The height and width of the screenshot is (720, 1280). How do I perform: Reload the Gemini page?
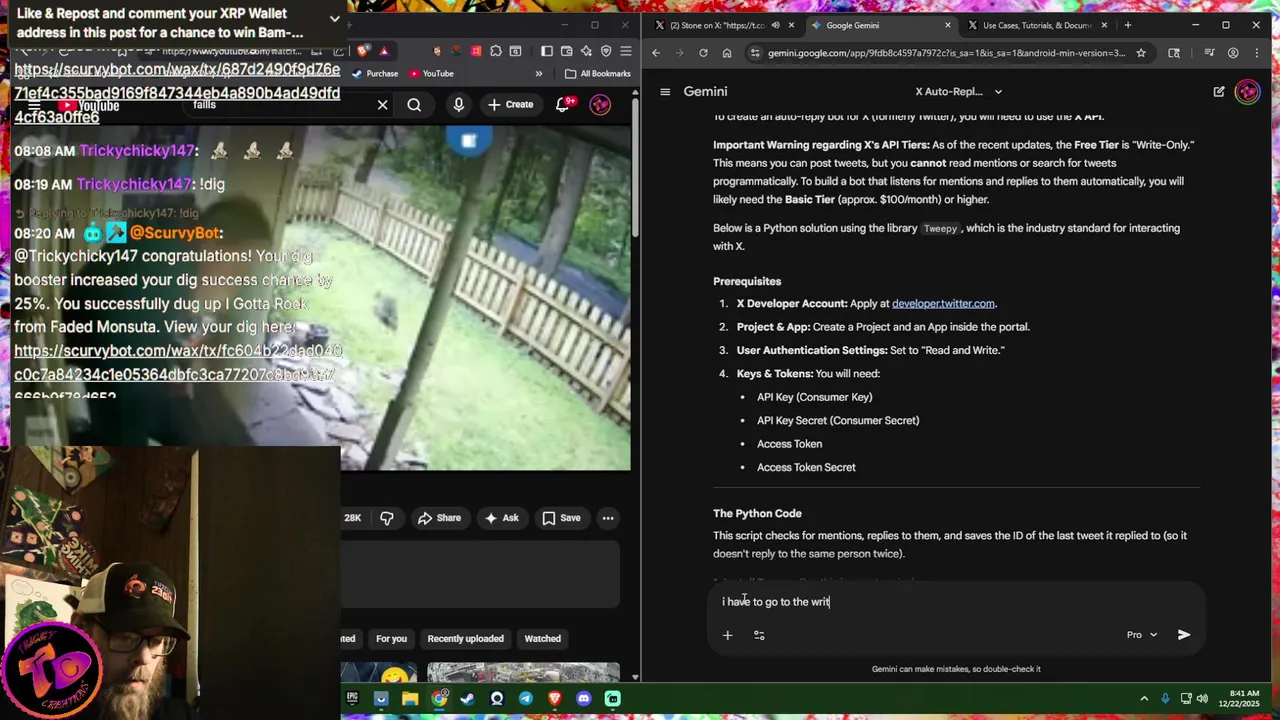[703, 53]
